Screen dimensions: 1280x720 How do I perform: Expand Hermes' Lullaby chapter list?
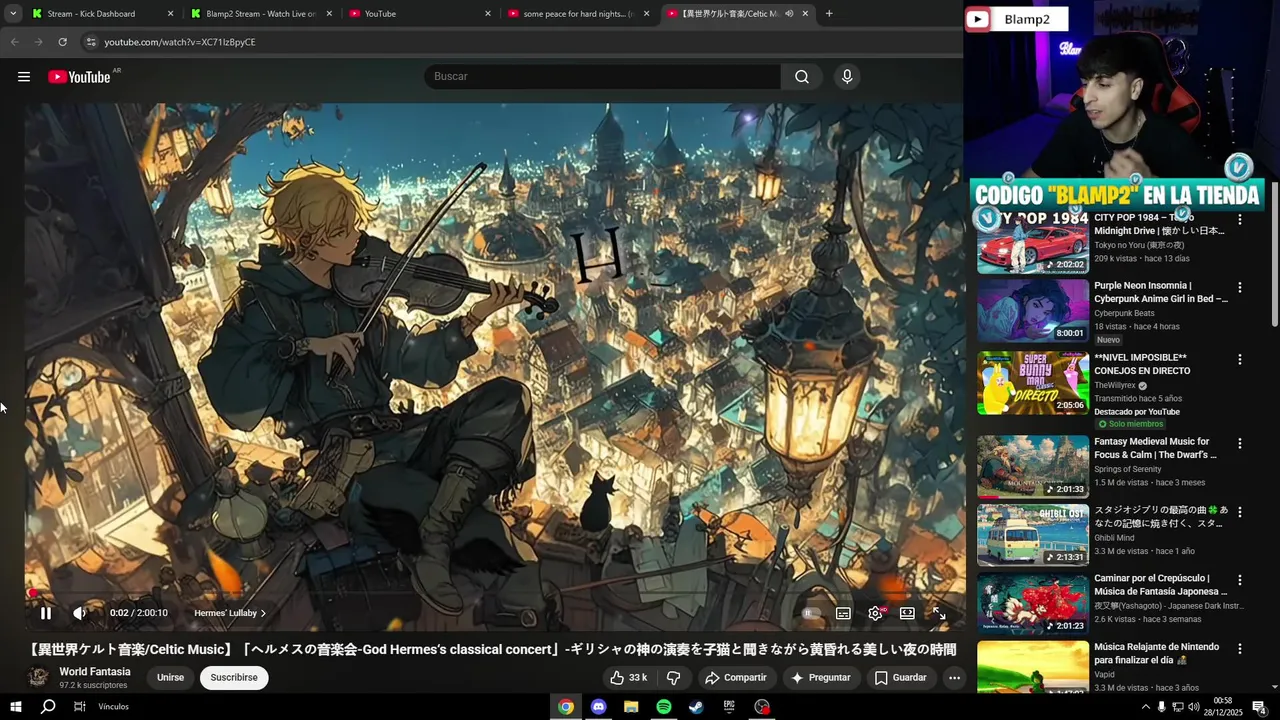230,613
